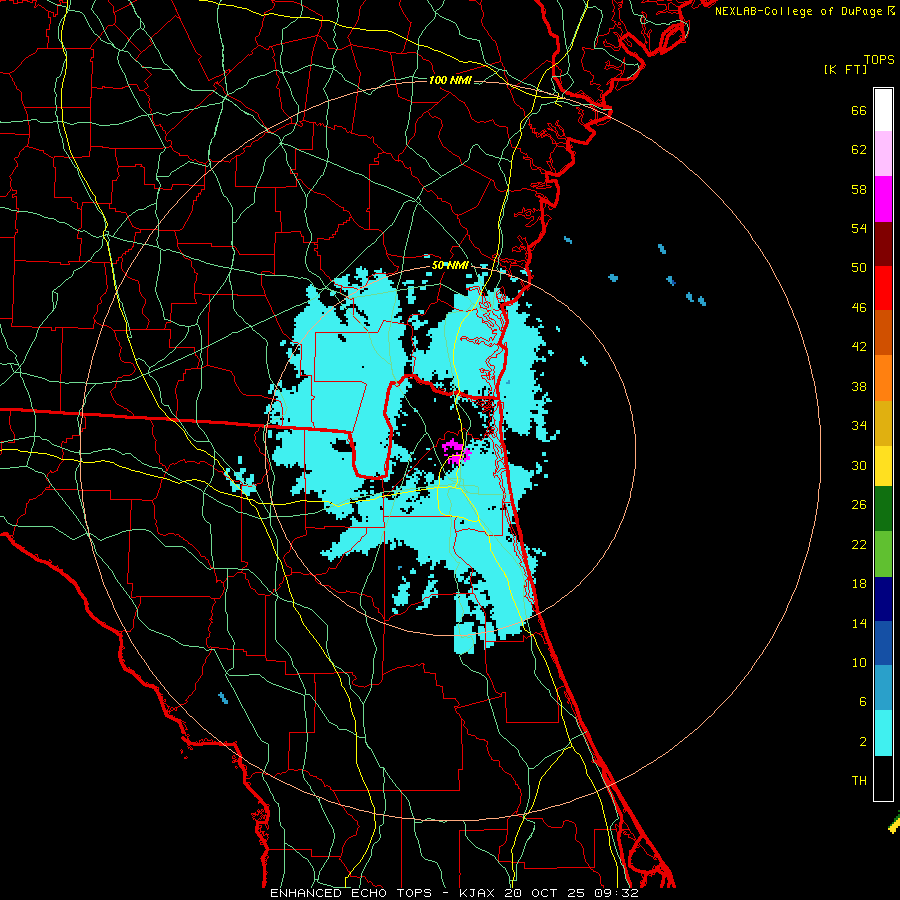
Task: Click the '2' legend value
Action: click(863, 742)
